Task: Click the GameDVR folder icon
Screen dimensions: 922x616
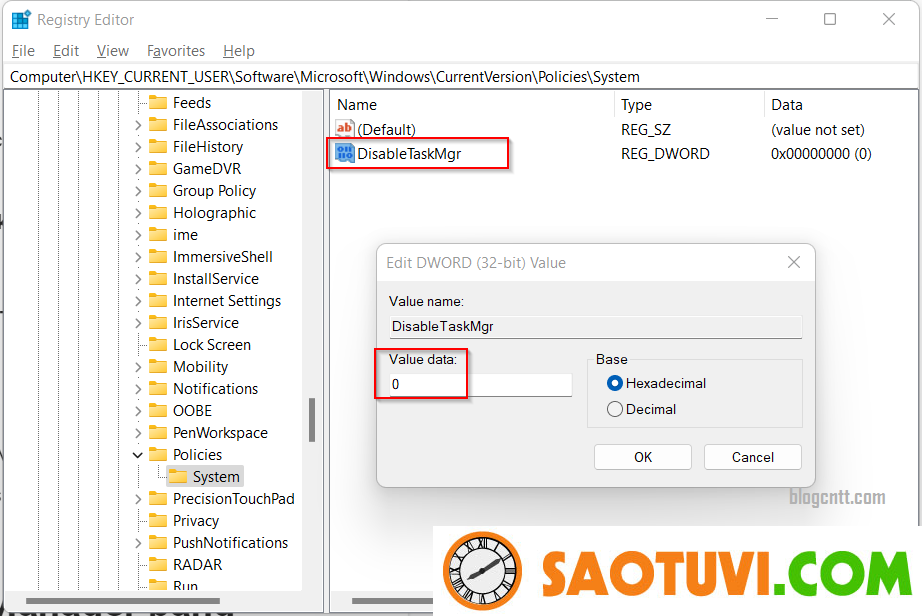Action: [158, 169]
